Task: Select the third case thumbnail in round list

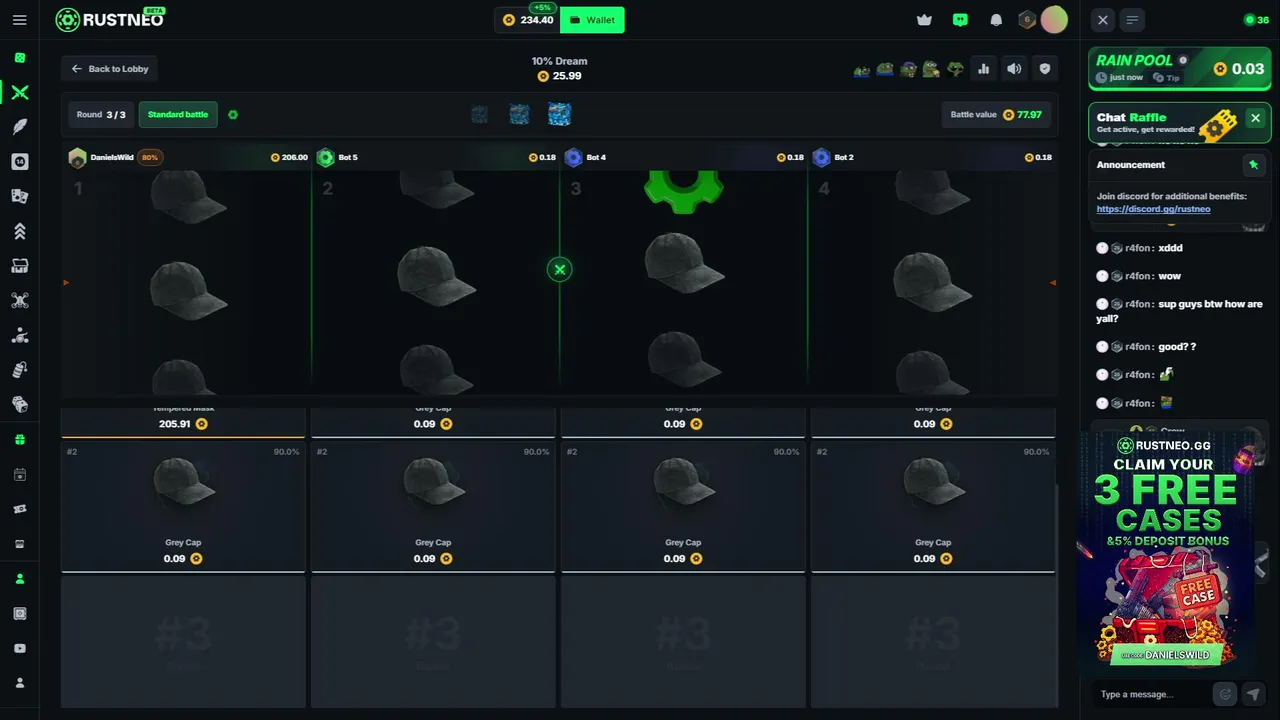Action: click(559, 114)
